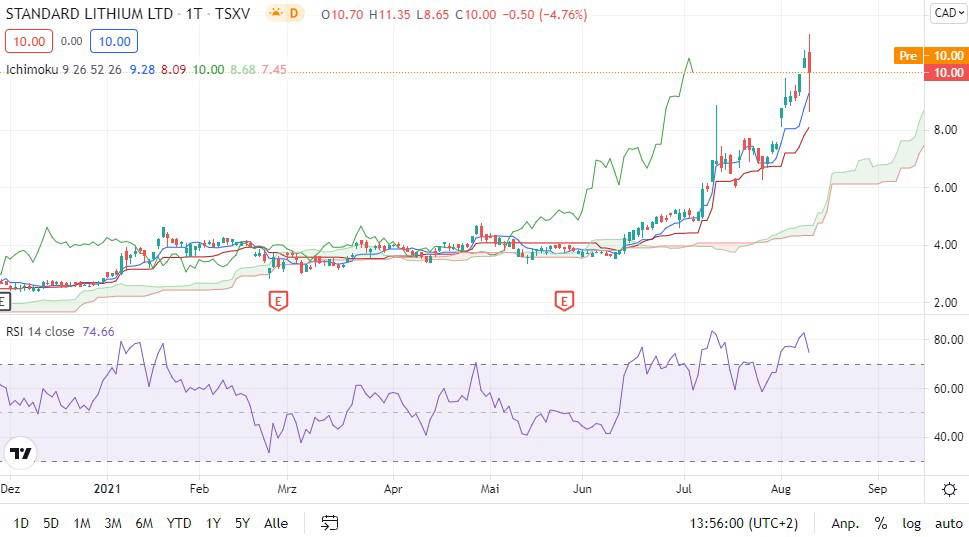Click the blue buy price 10.00 button

(114, 41)
